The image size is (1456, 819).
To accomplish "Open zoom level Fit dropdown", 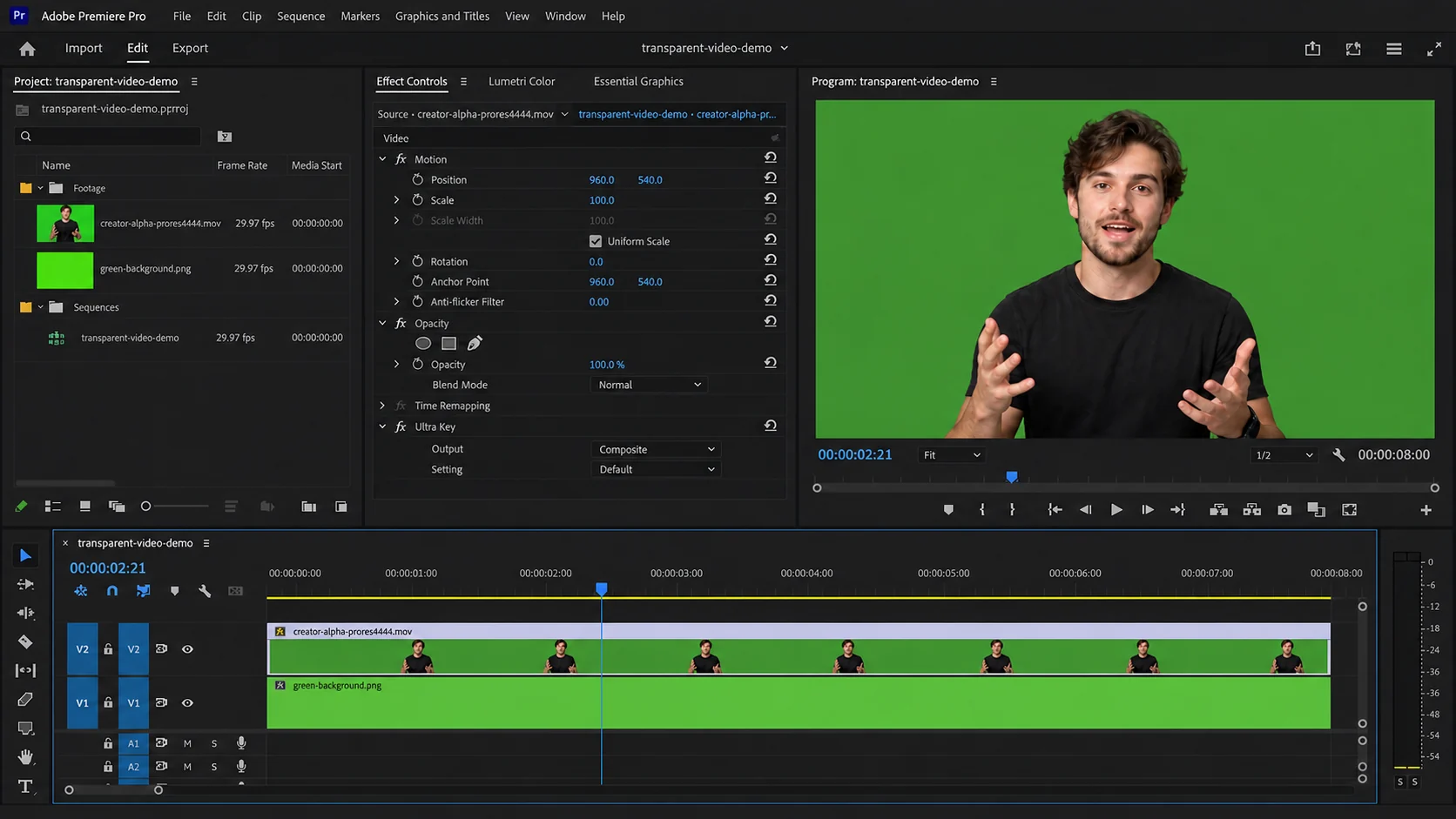I will [951, 455].
